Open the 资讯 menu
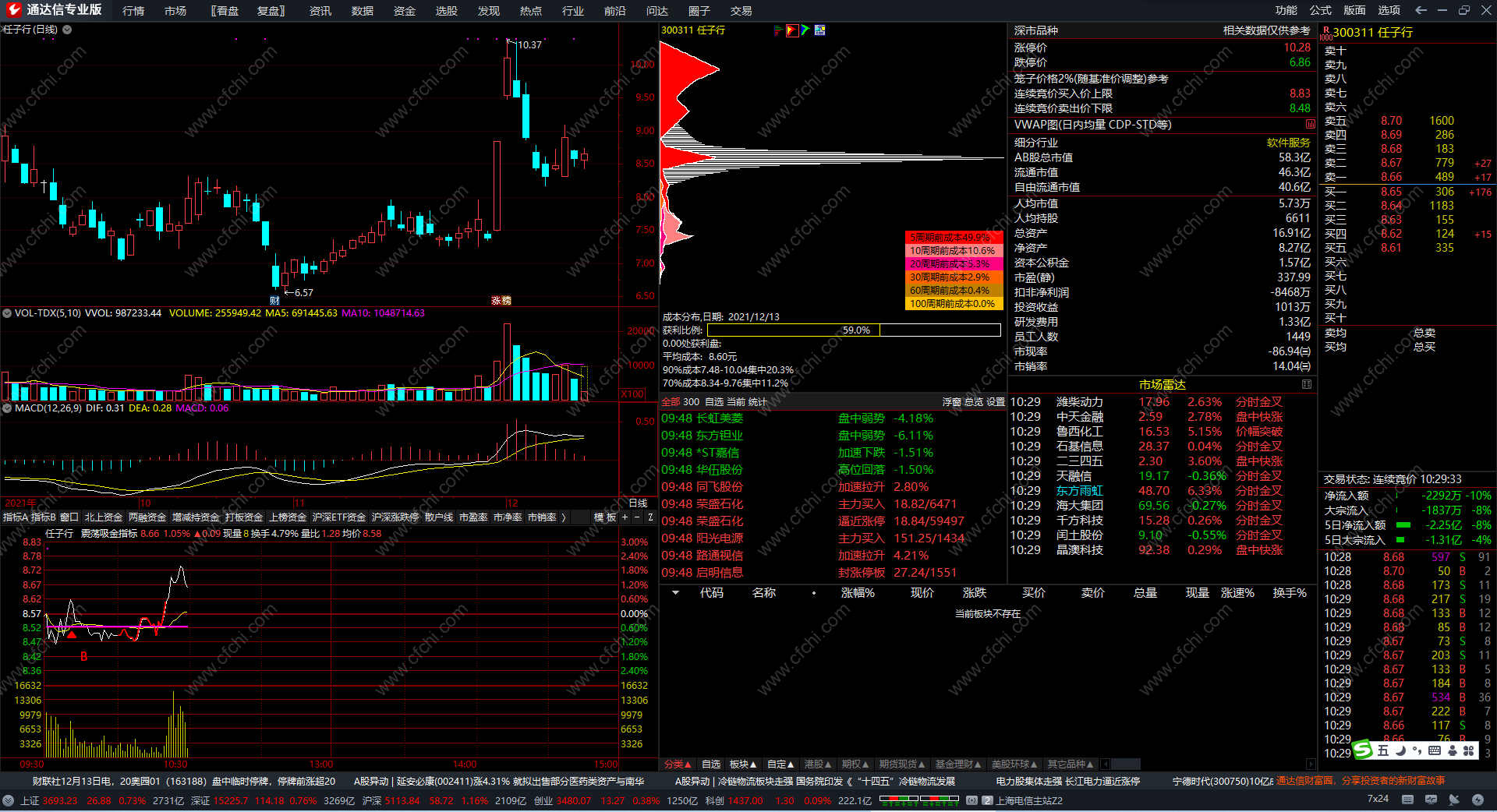Image resolution: width=1497 pixels, height=812 pixels. point(320,11)
